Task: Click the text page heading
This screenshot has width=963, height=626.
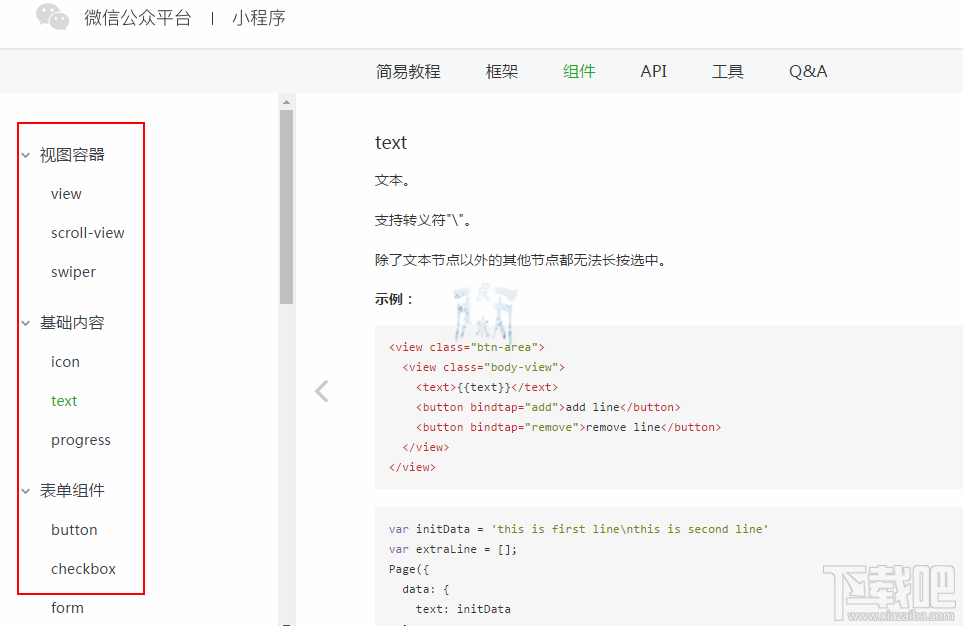Action: [x=391, y=143]
